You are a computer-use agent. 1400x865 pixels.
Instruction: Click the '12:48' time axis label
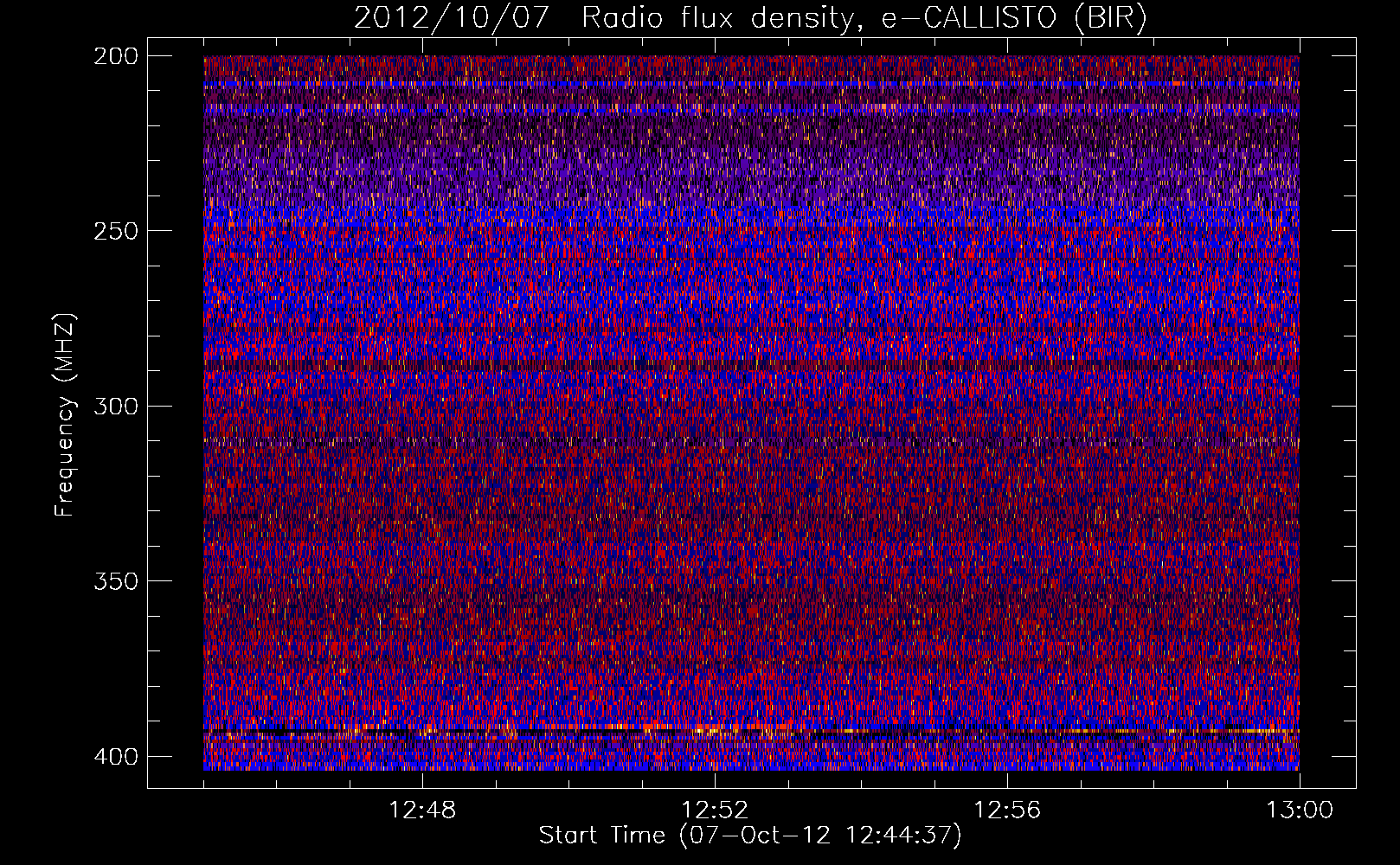[x=422, y=811]
